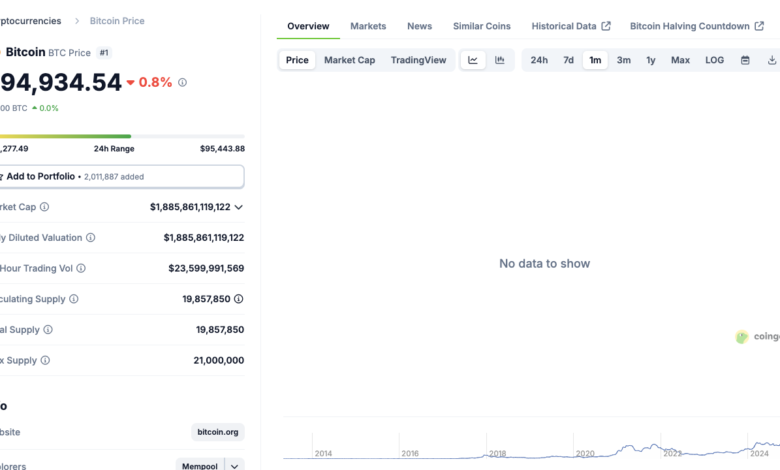The image size is (780, 470).
Task: Open Mempool explorers dropdown arrow
Action: (x=235, y=466)
